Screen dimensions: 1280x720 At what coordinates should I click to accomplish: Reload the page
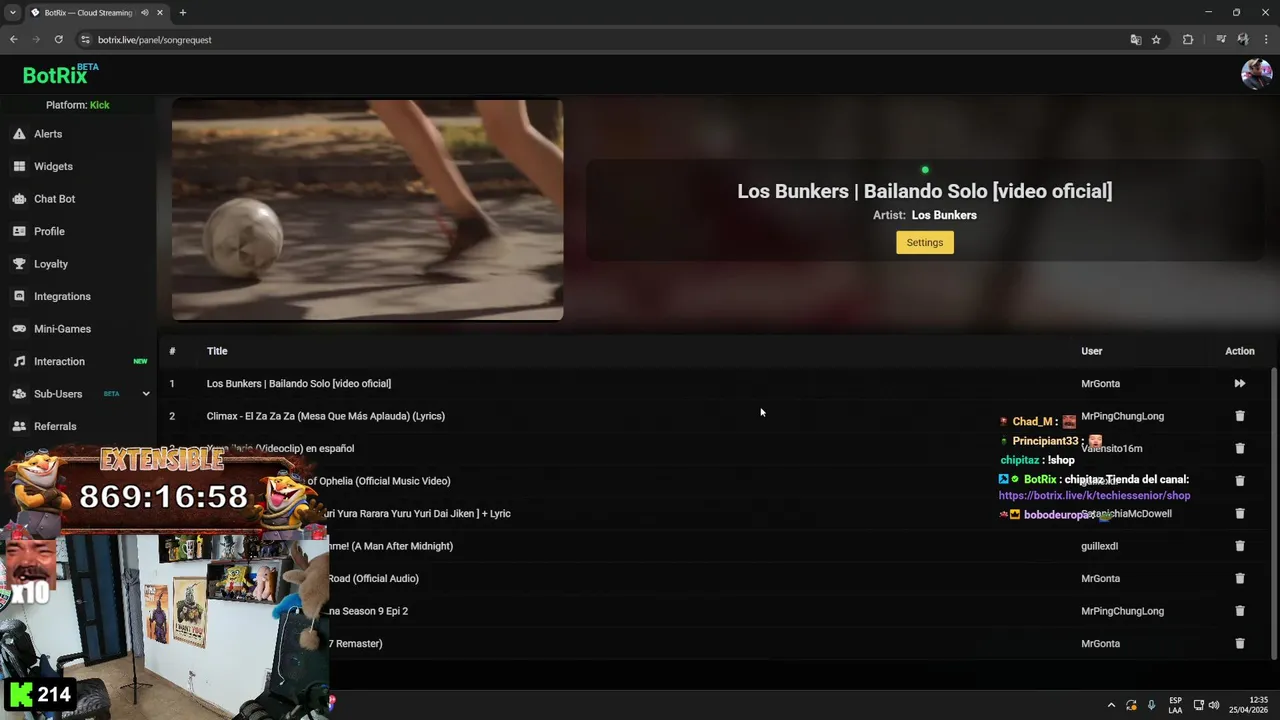click(59, 40)
